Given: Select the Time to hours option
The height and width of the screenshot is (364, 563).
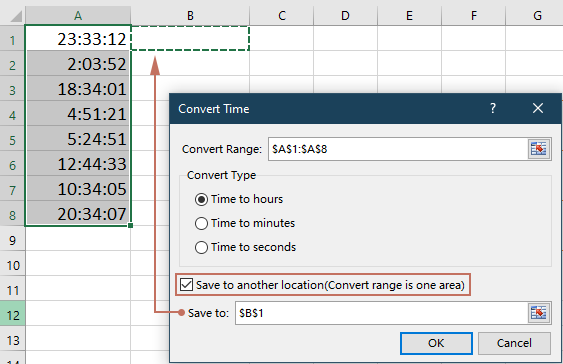Looking at the screenshot, I should point(239,199).
